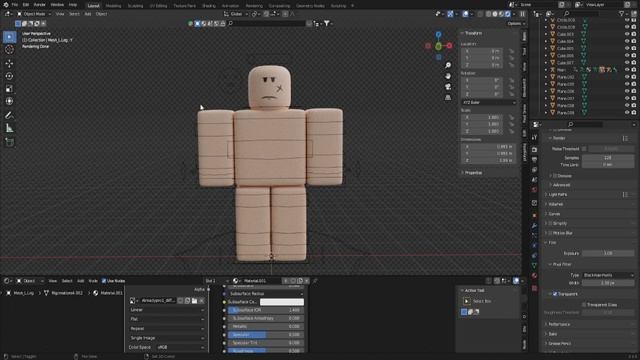
Task: Click the Metallic value slider
Action: (266, 327)
